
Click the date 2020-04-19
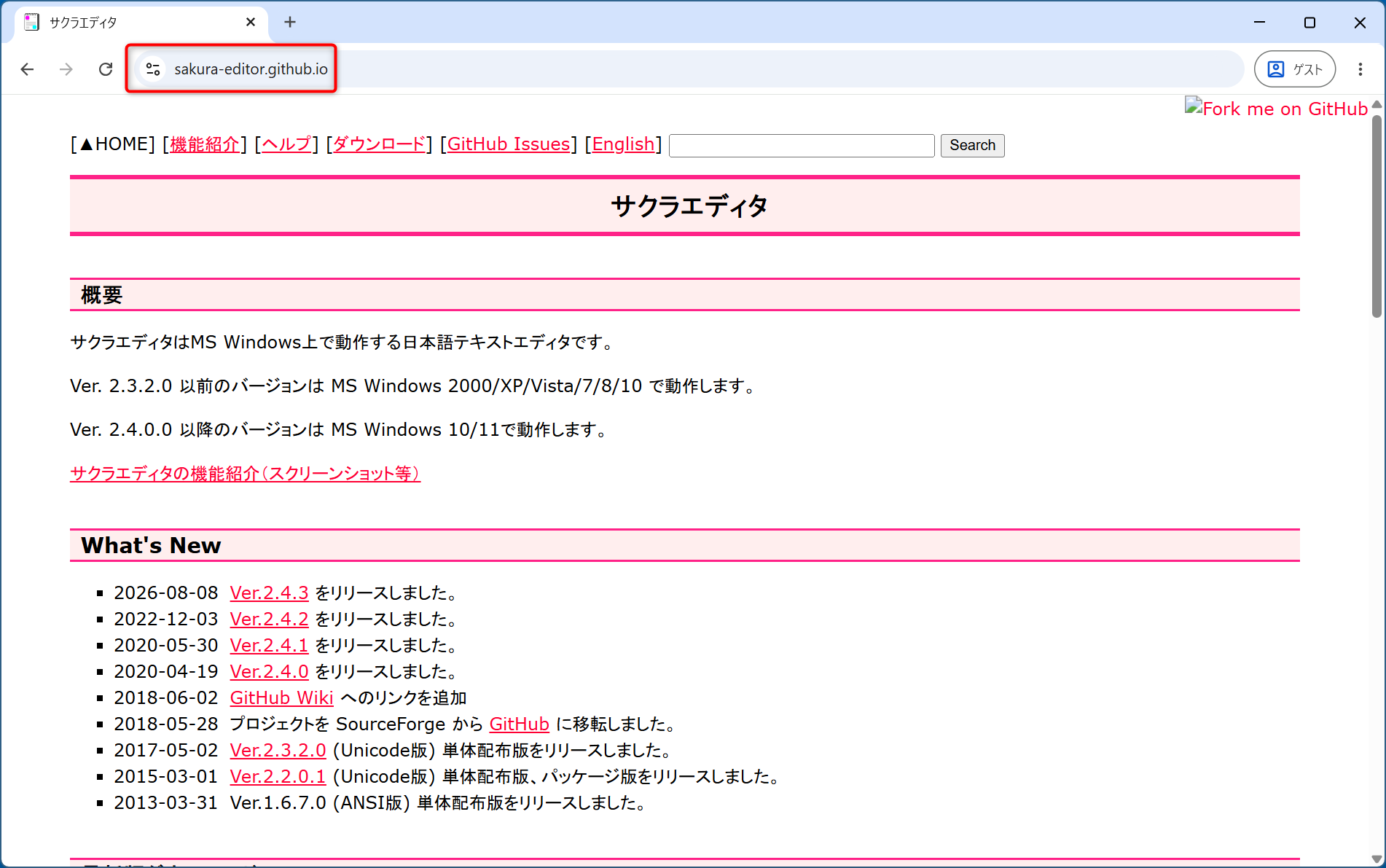click(166, 672)
